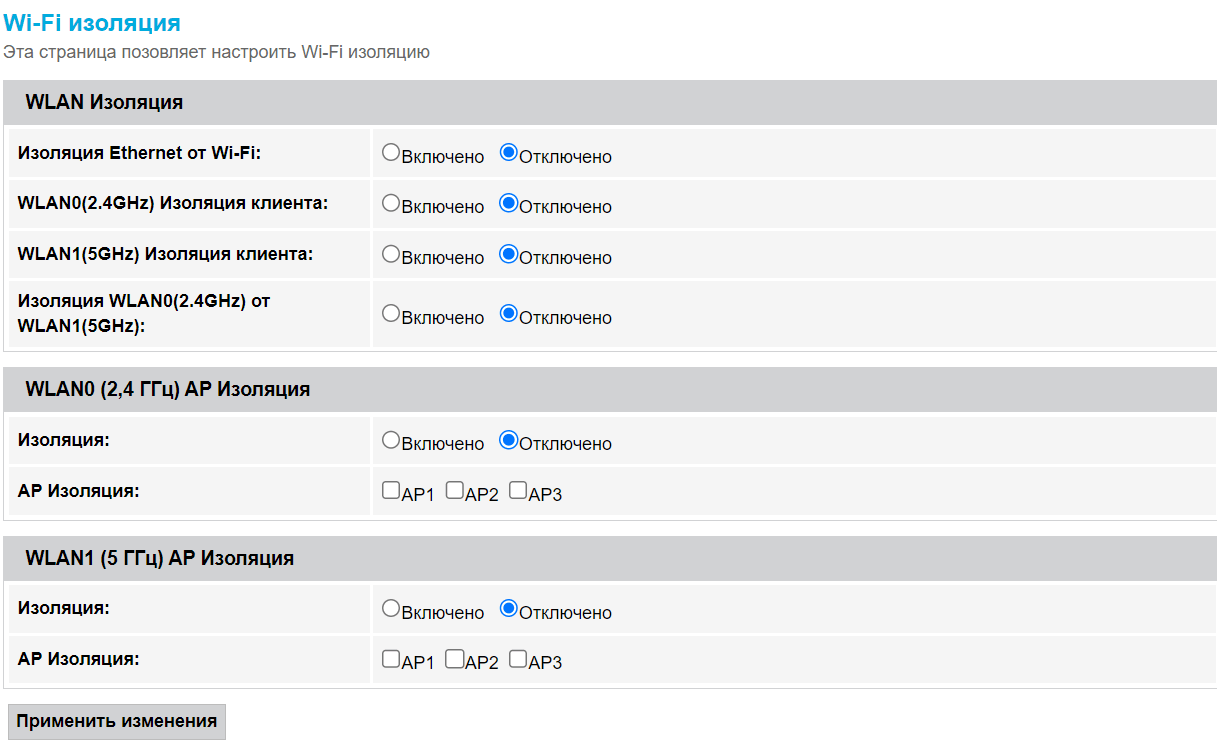Check AP2 in WLAN1 (5 ГГц) section

point(454,659)
